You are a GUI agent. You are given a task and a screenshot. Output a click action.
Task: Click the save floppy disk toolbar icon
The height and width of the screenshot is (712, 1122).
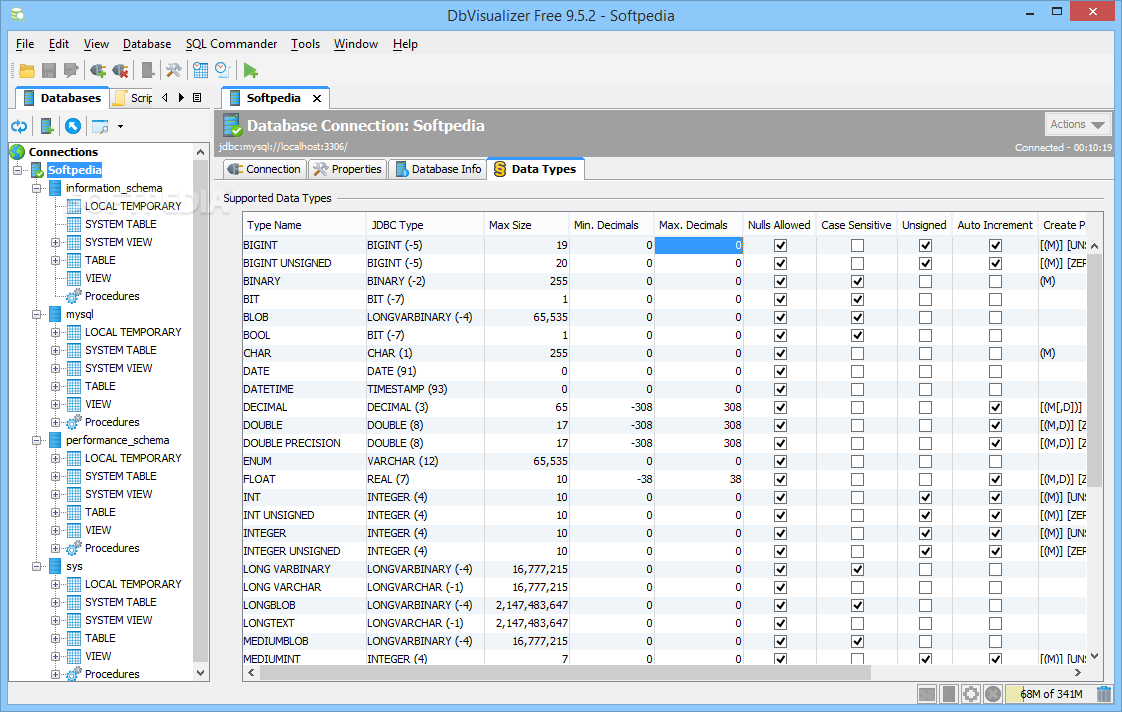[x=49, y=70]
